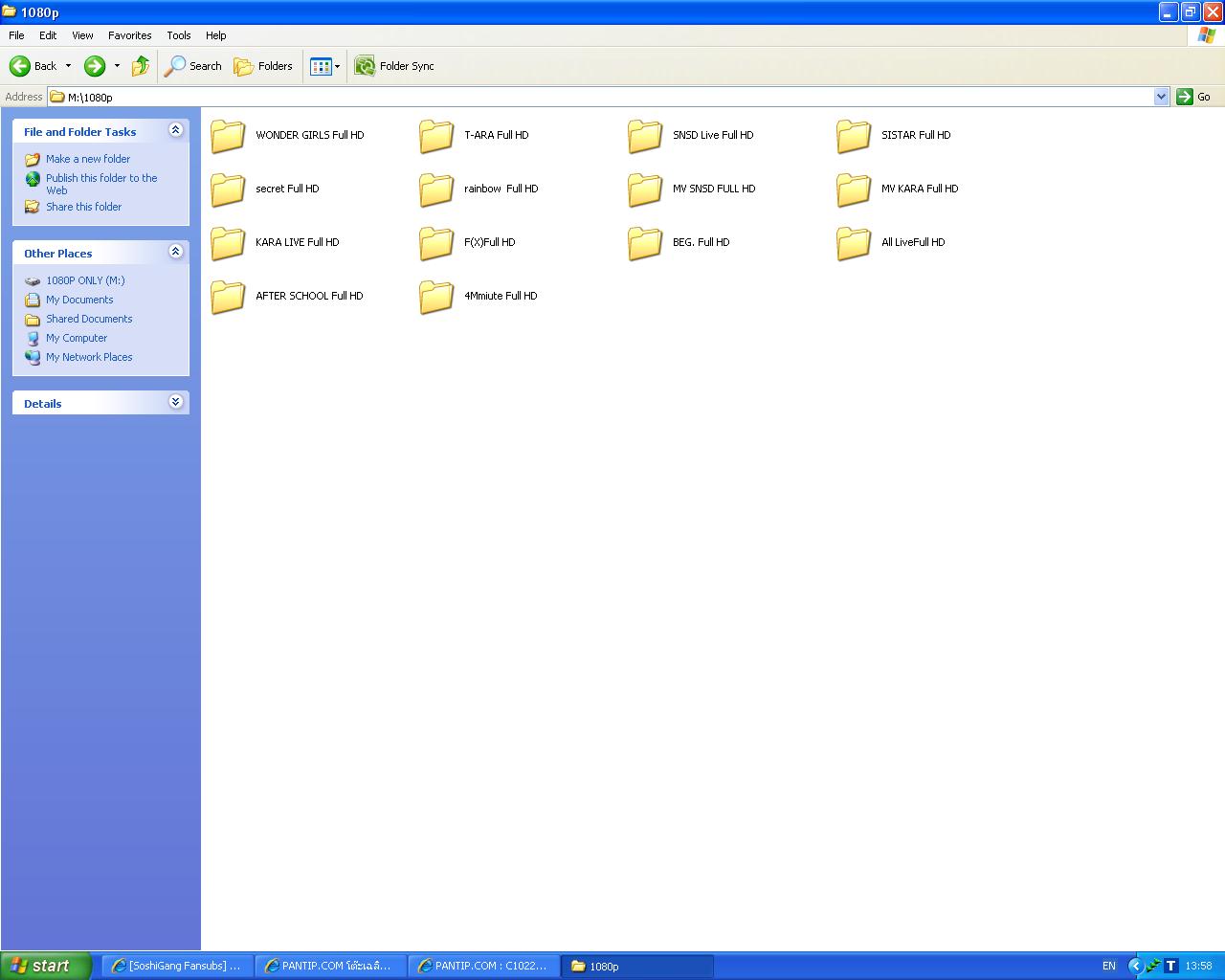Select secret Full HD folder icon
This screenshot has height=980, width=1225.
(x=228, y=189)
